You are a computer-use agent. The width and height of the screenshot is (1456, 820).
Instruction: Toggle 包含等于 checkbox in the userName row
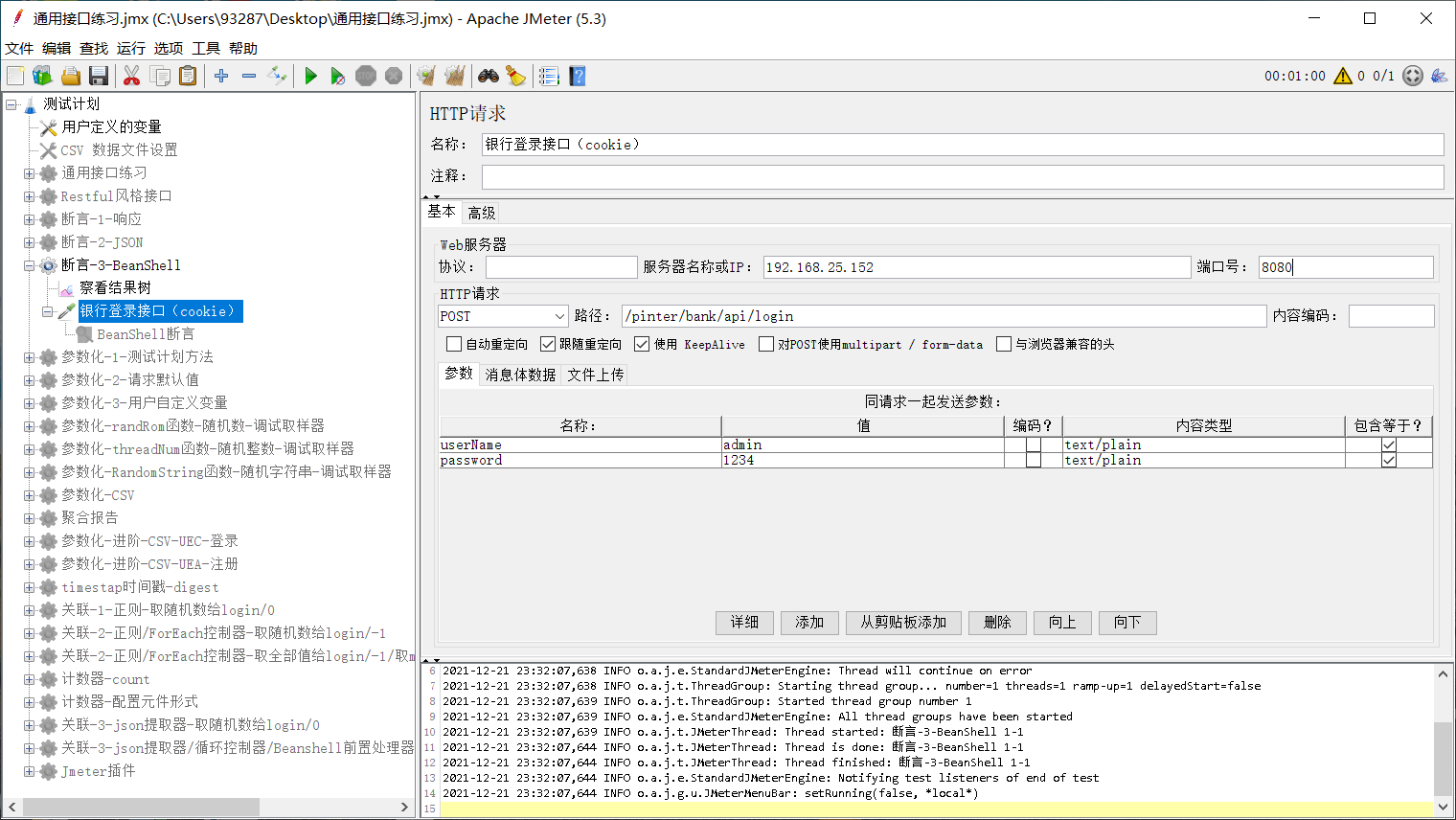1389,445
